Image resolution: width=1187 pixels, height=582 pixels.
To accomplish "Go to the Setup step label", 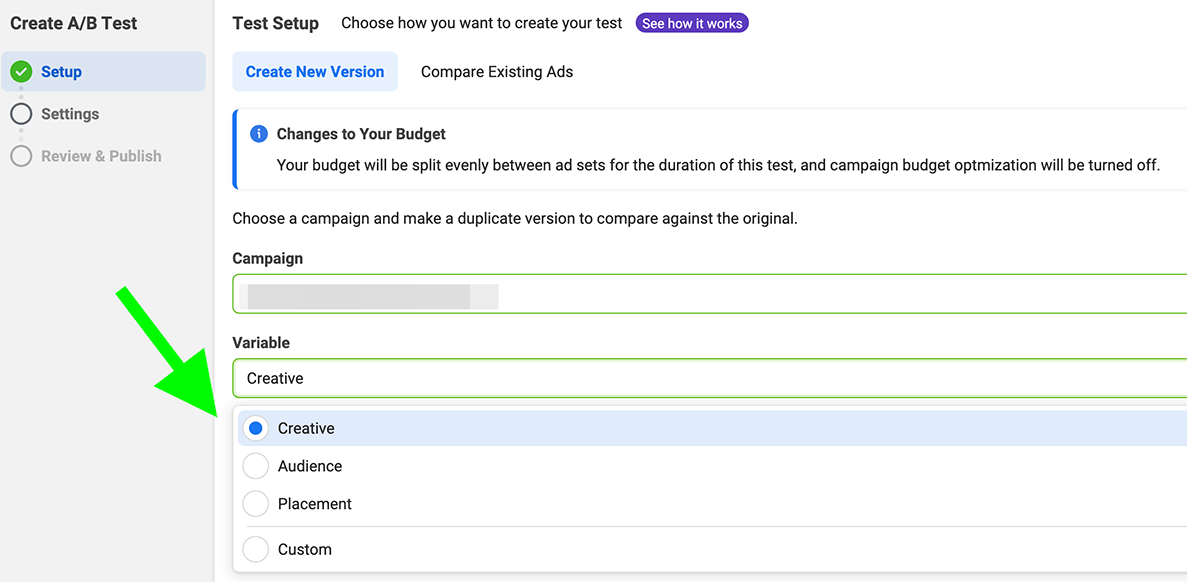I will point(61,72).
